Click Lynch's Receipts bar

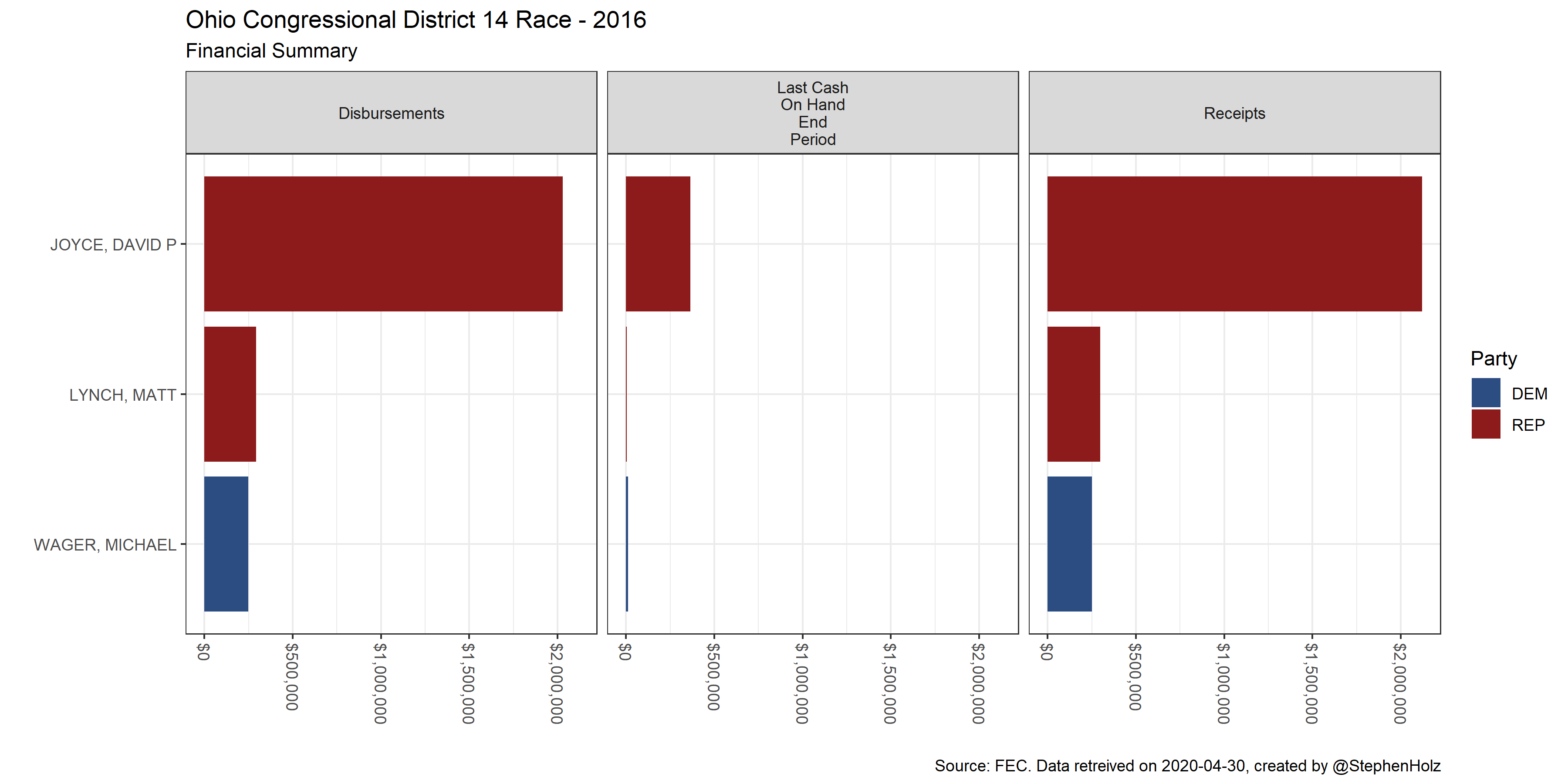pyautogui.click(x=1073, y=394)
